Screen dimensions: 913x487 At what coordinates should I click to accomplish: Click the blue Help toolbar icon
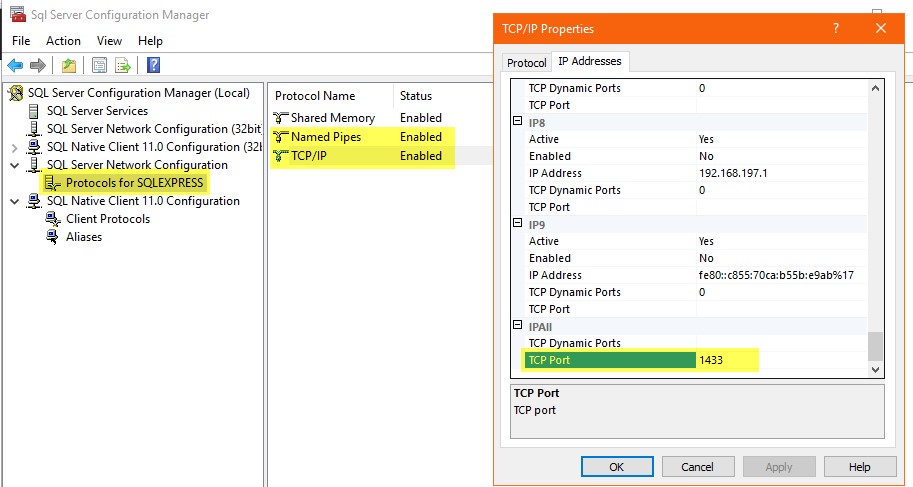153,65
